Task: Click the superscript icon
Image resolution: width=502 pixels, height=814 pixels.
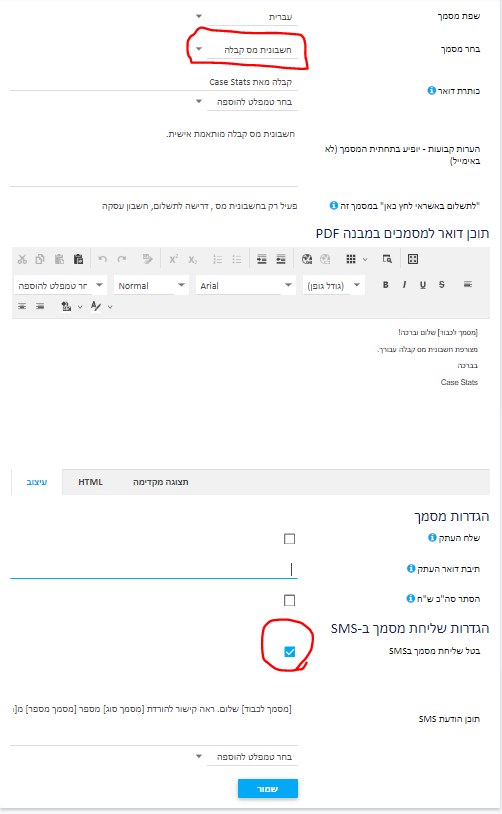Action: click(173, 259)
